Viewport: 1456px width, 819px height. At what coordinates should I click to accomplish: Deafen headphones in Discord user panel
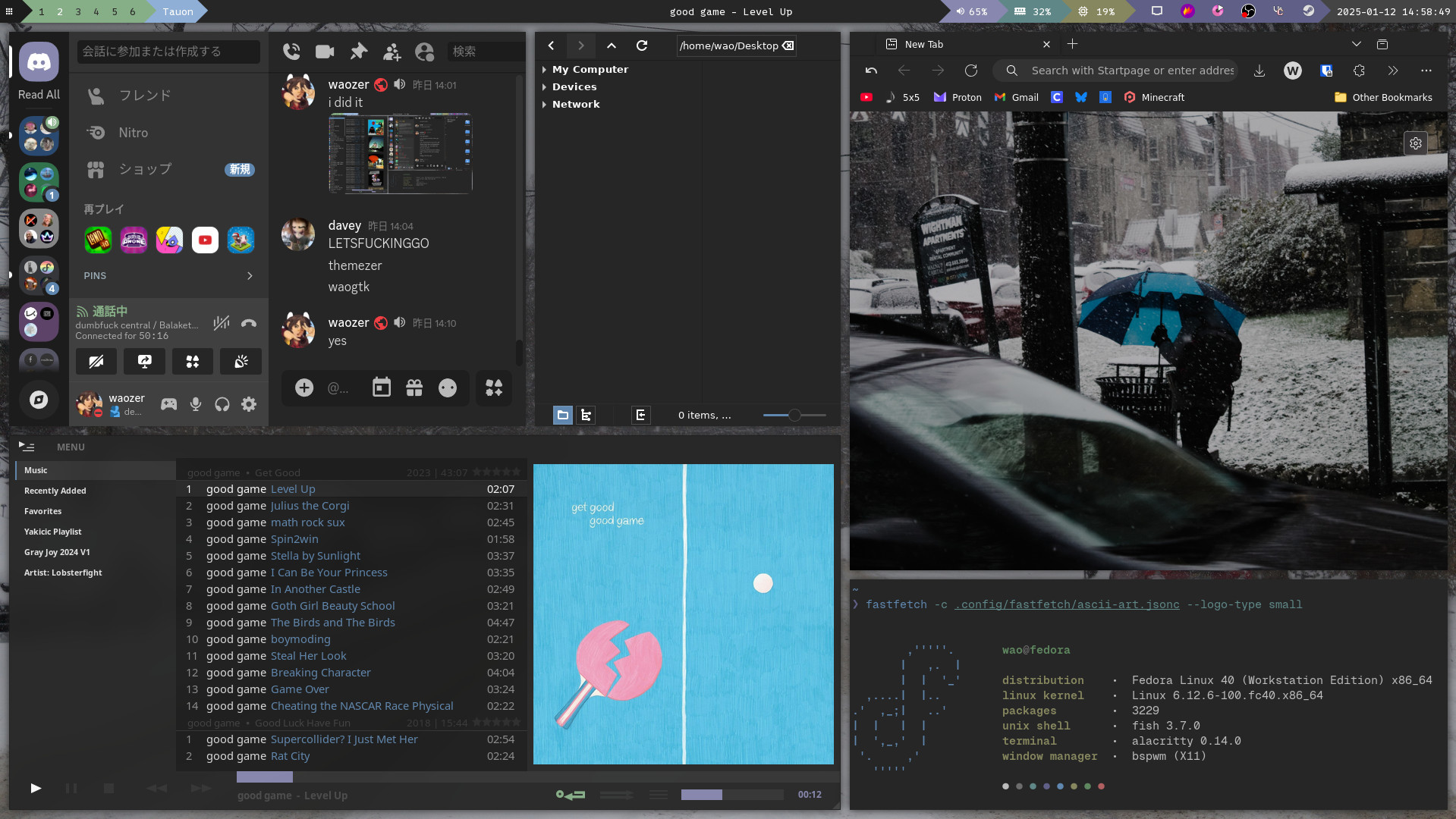222,404
